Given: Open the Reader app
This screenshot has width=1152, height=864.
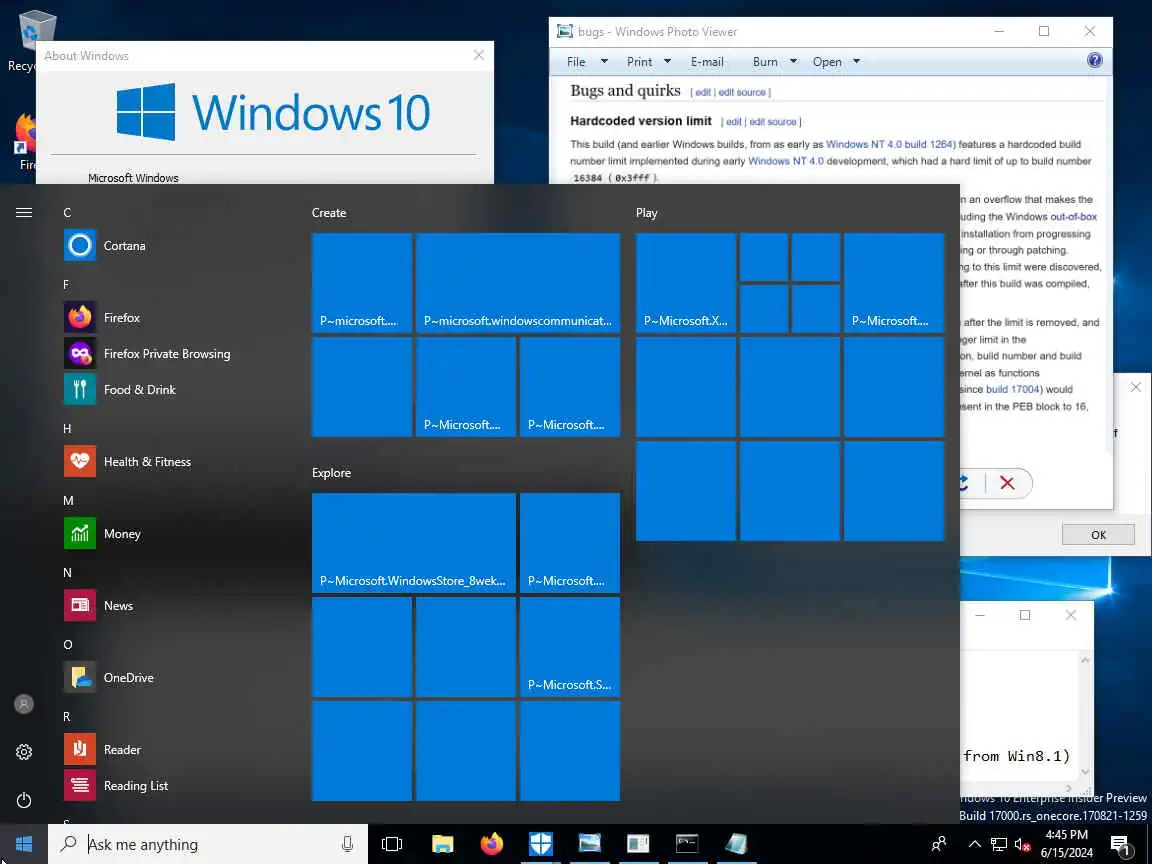Looking at the screenshot, I should coord(172,749).
